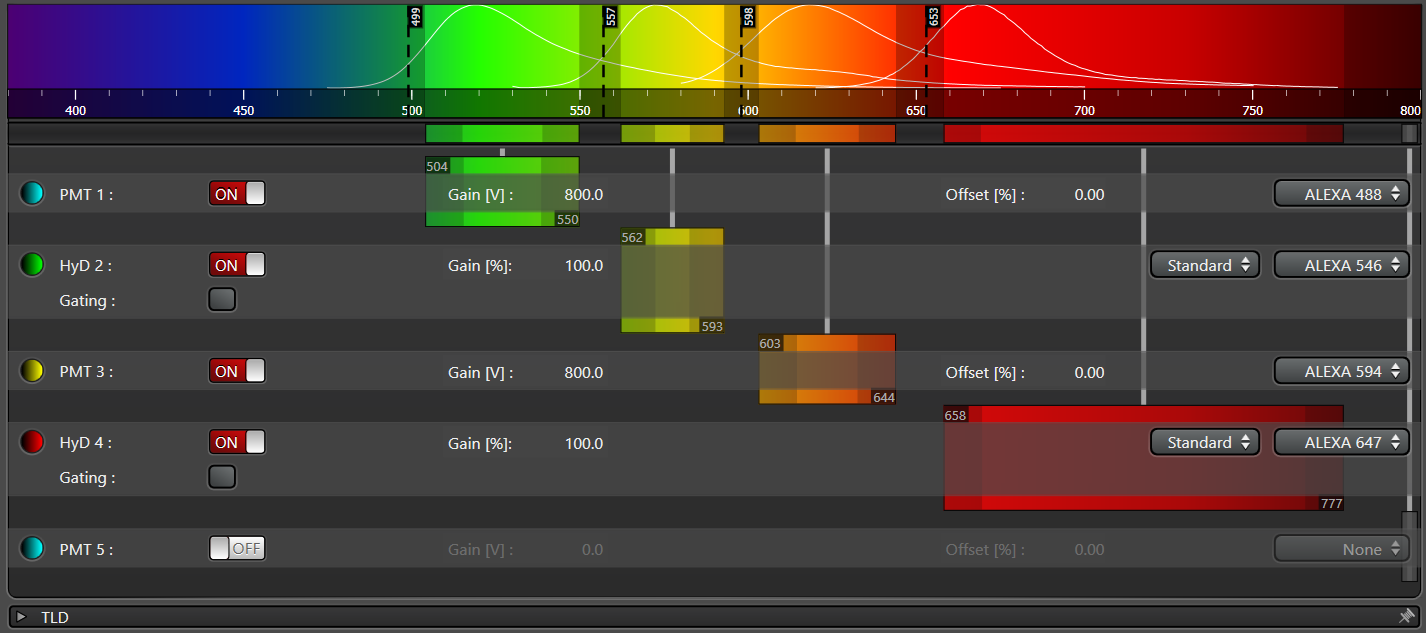
Task: Click the PMT 1 Gain value 800.0
Action: [x=583, y=195]
